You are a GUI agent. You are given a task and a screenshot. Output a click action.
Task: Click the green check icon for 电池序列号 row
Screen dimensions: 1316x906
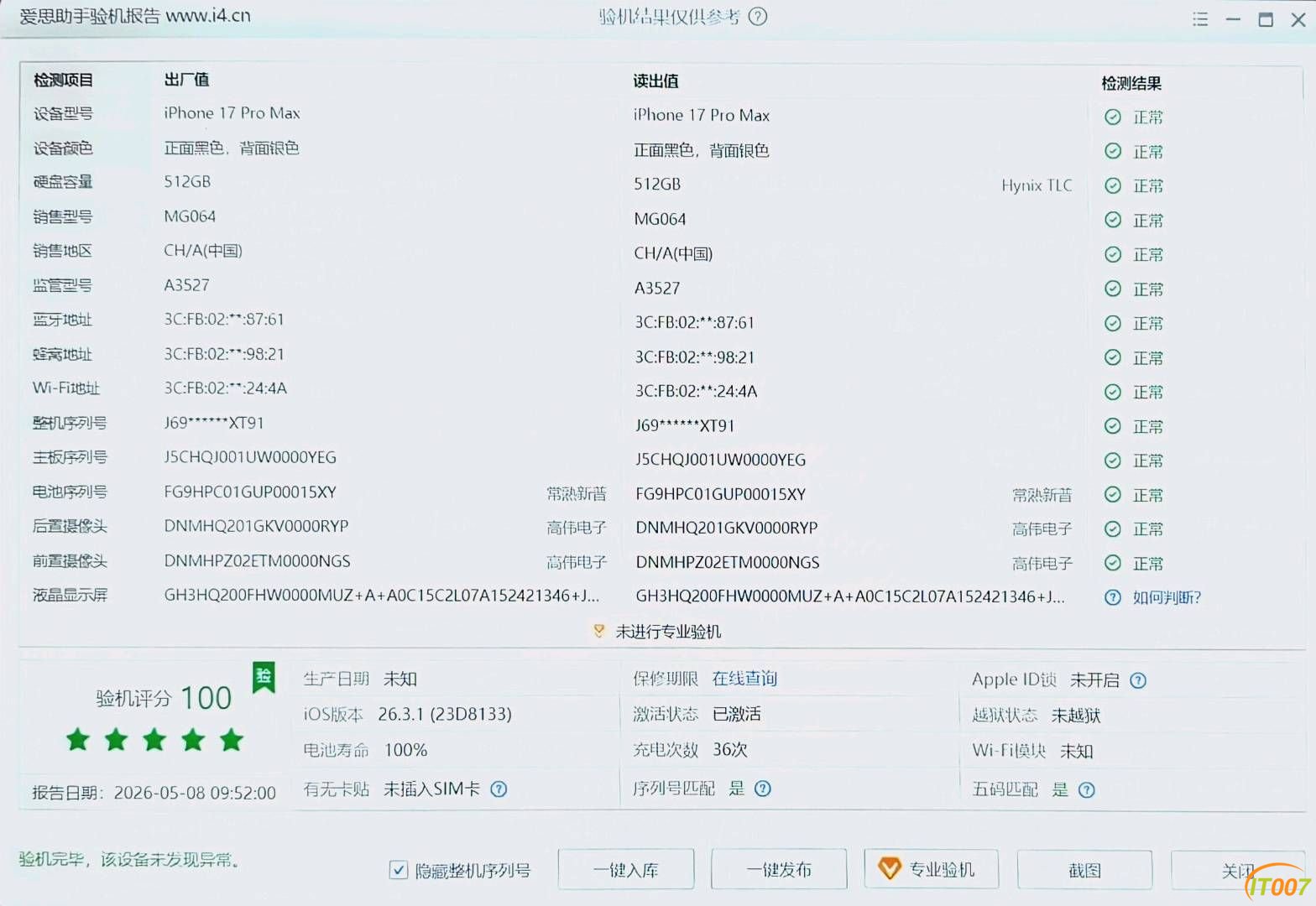(x=1113, y=495)
